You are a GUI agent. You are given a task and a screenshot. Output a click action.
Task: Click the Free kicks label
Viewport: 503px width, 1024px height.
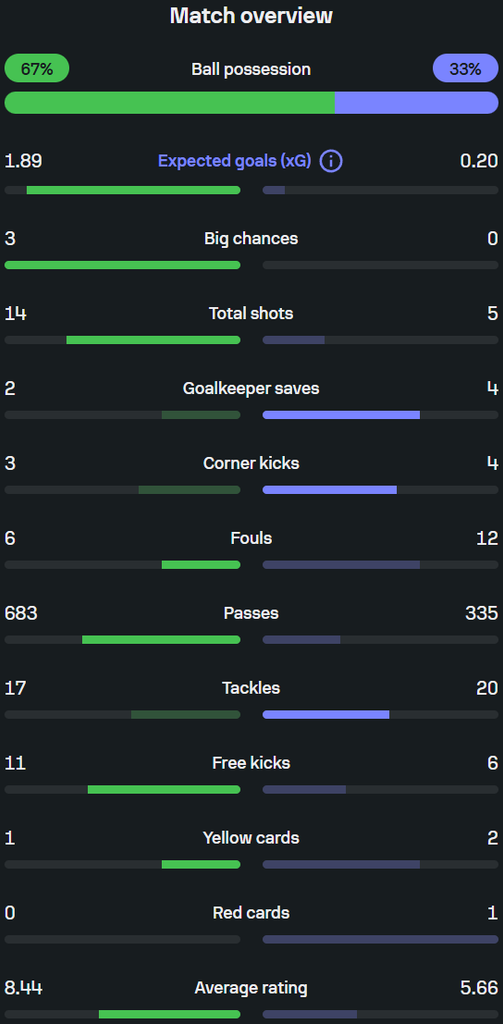click(252, 763)
